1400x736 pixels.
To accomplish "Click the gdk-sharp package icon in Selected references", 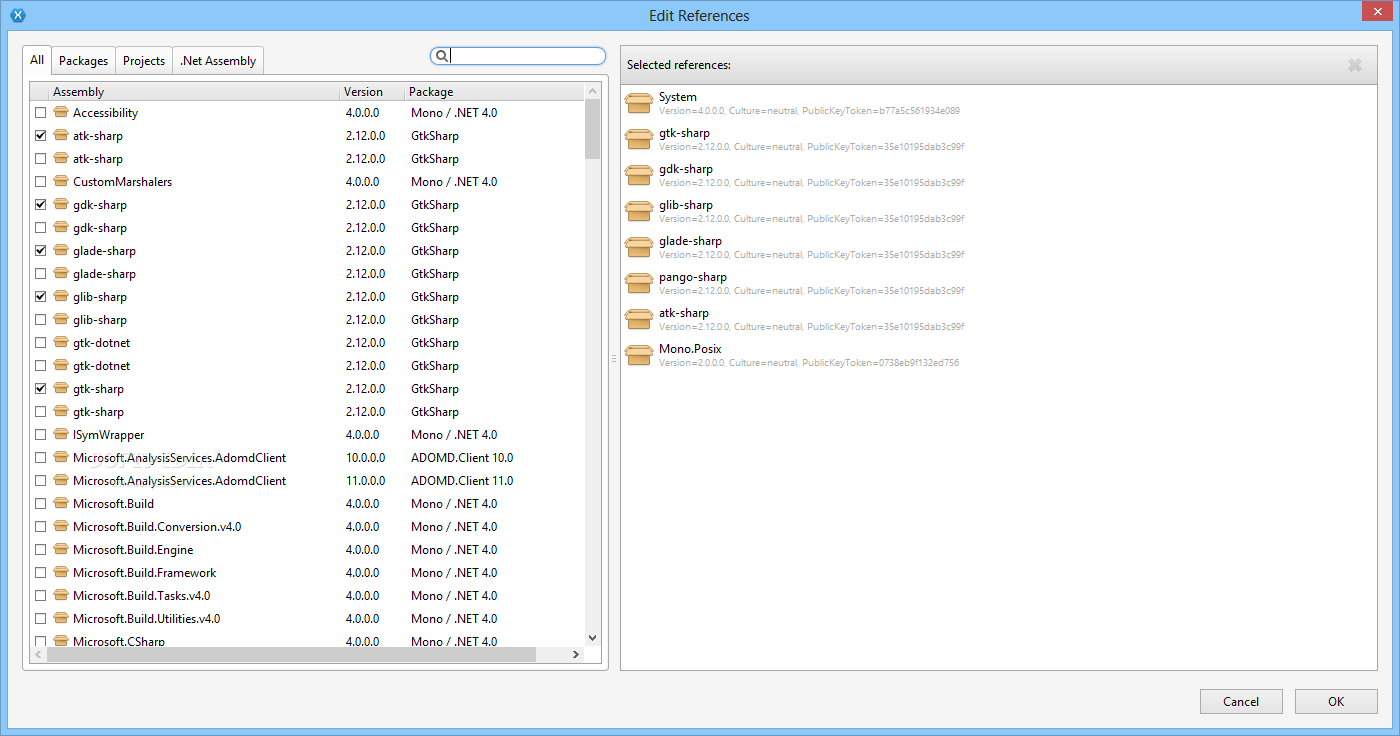I will coord(638,175).
